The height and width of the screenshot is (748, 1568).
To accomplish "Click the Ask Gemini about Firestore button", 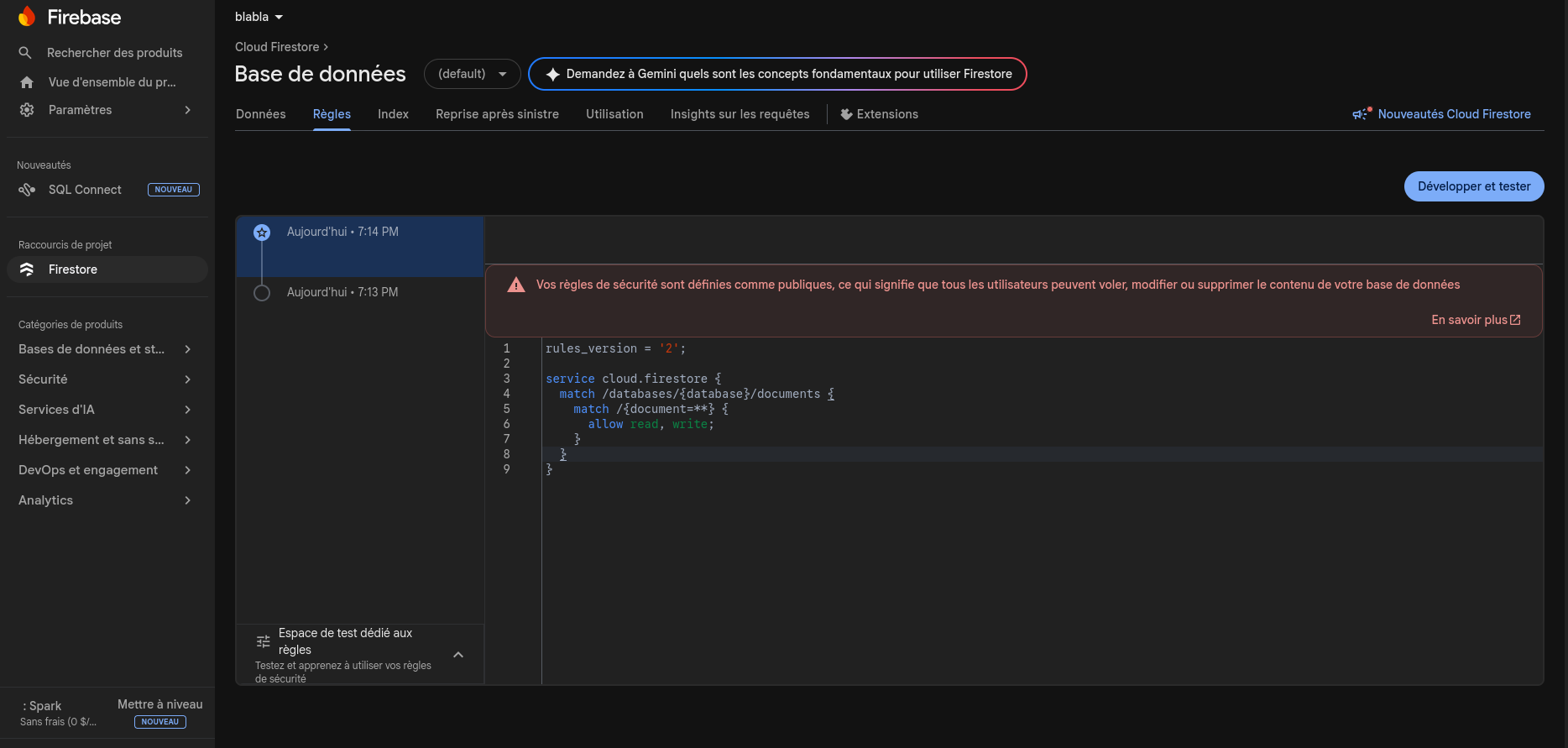I will point(777,74).
